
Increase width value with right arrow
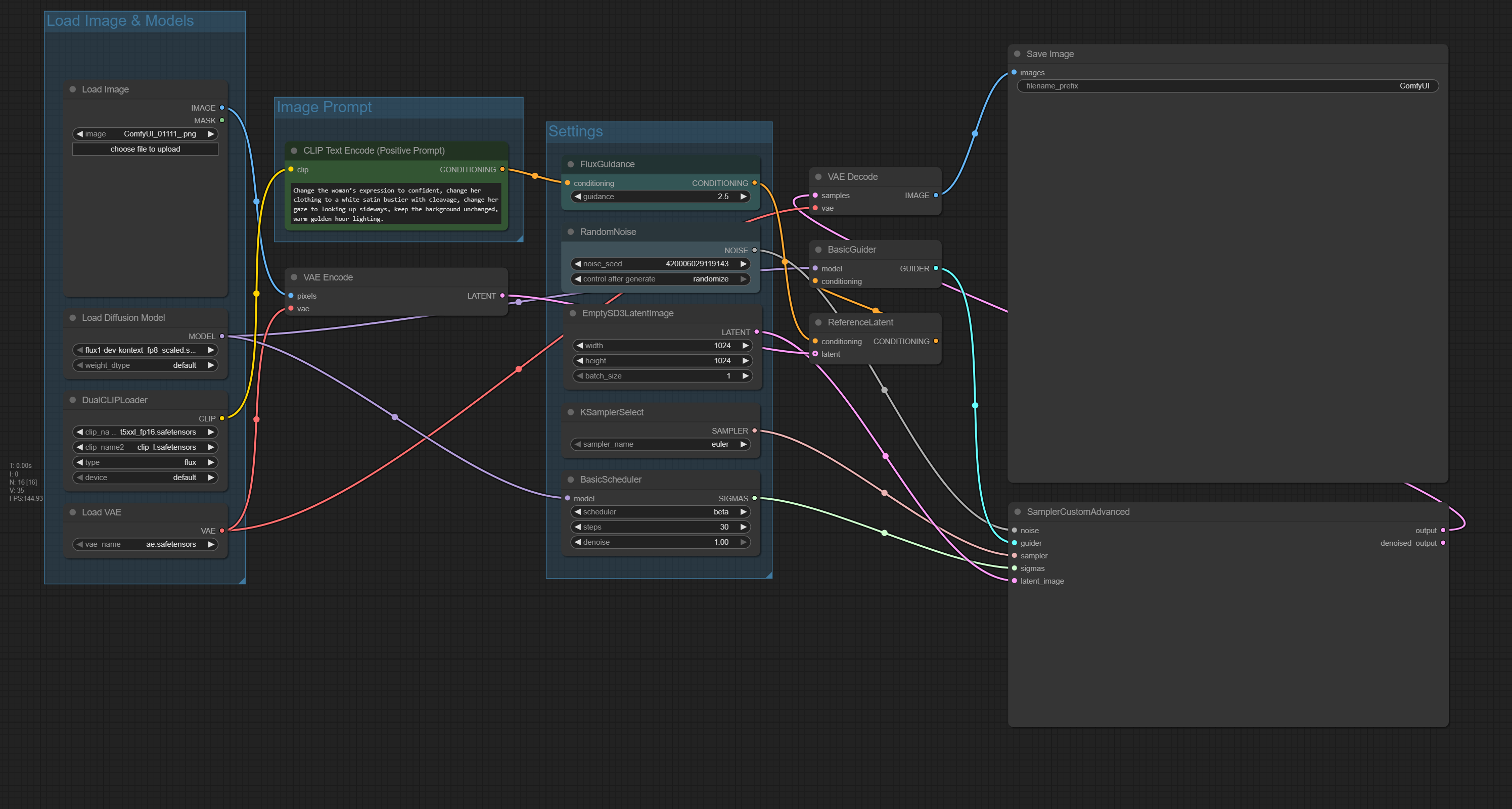(x=746, y=346)
